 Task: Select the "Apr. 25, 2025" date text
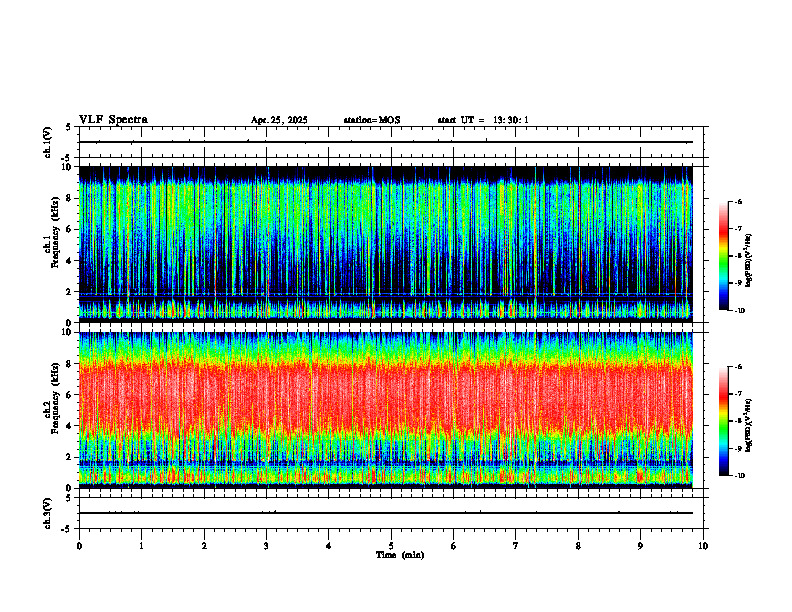(279, 120)
